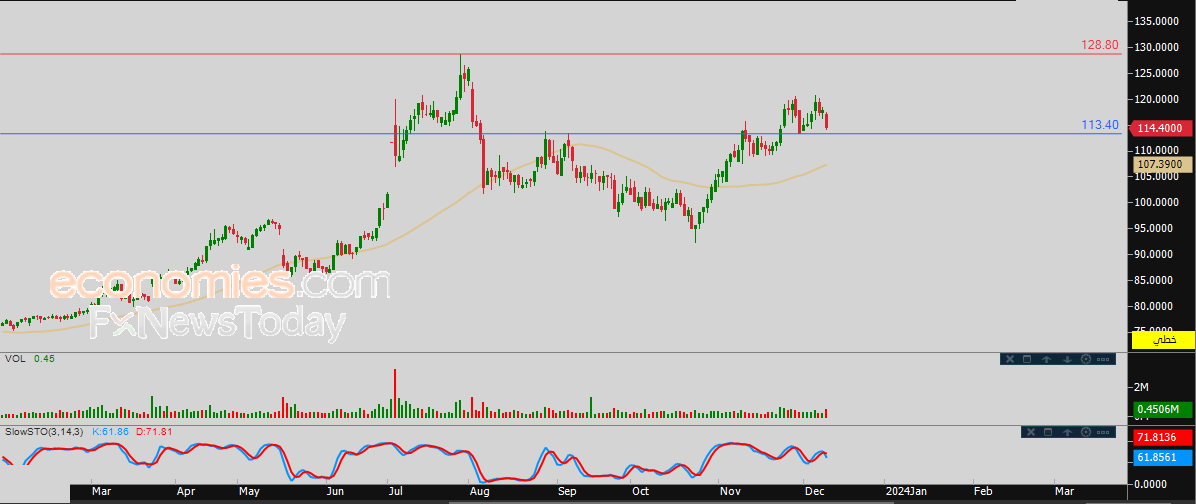The width and height of the screenshot is (1196, 504).
Task: Move the VOL panel up
Action: [1046, 359]
